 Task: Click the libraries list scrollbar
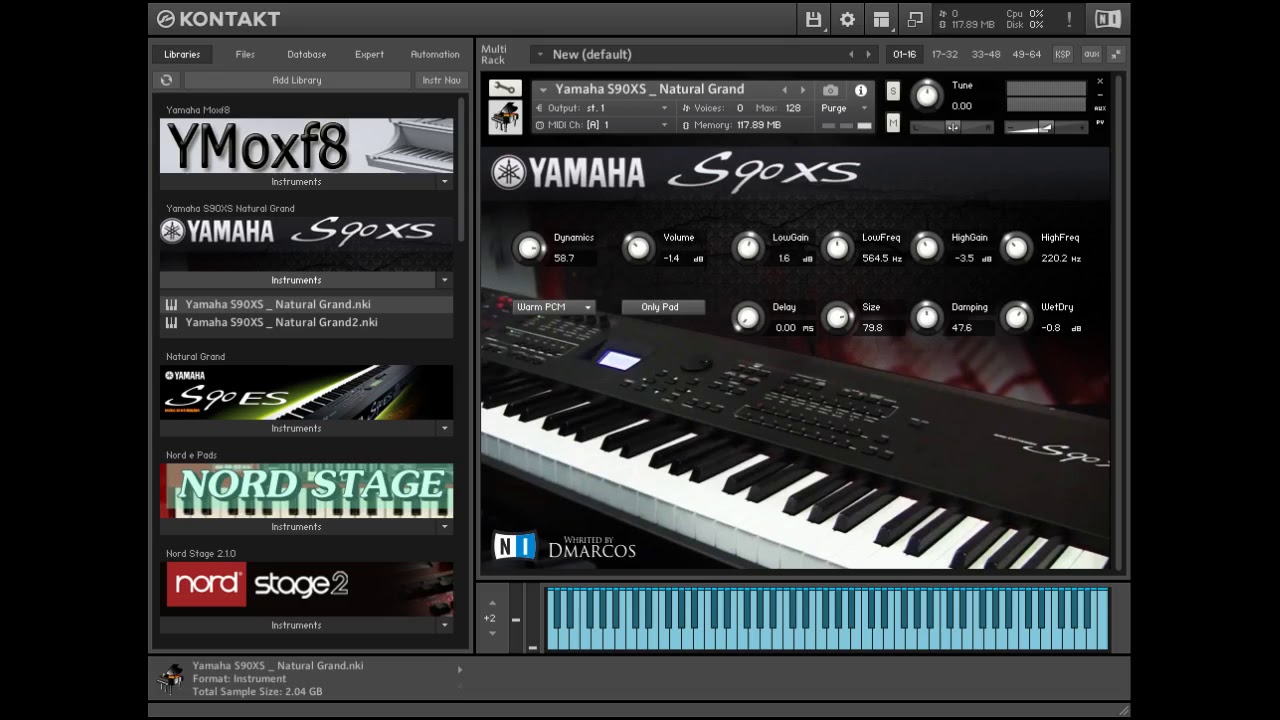[x=461, y=170]
